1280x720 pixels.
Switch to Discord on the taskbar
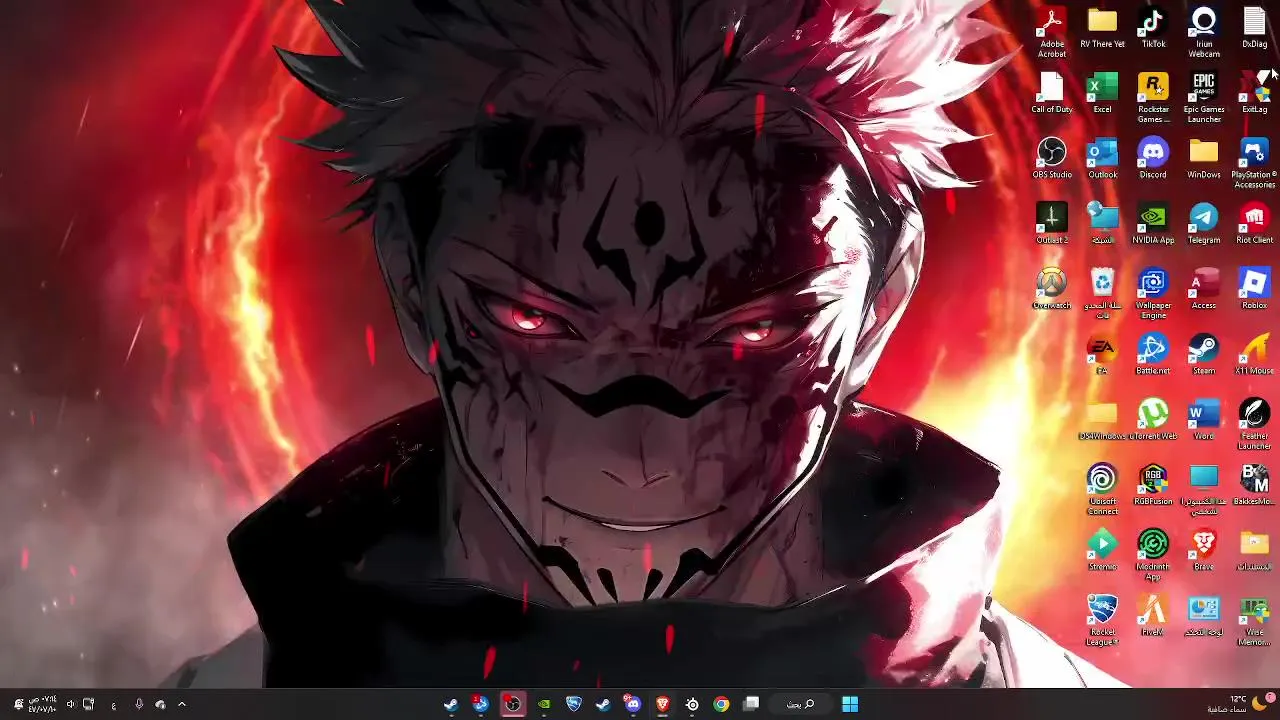[632, 704]
